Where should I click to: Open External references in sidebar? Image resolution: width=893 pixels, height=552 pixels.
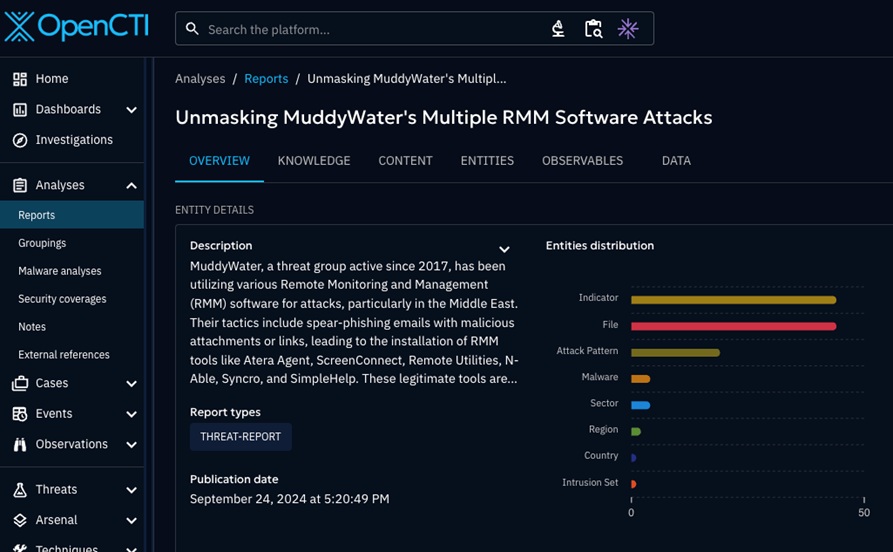coord(72,354)
